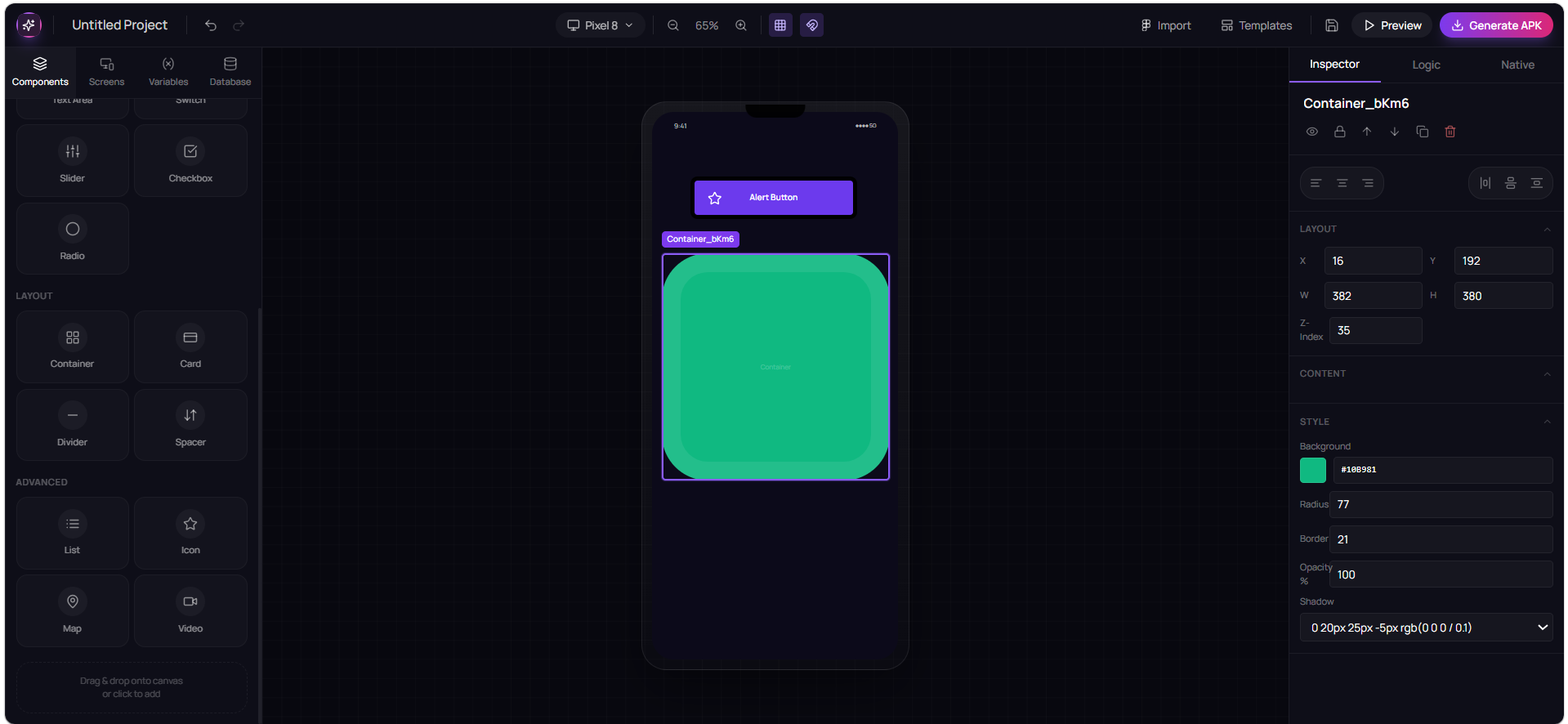Undo the last action

point(211,25)
